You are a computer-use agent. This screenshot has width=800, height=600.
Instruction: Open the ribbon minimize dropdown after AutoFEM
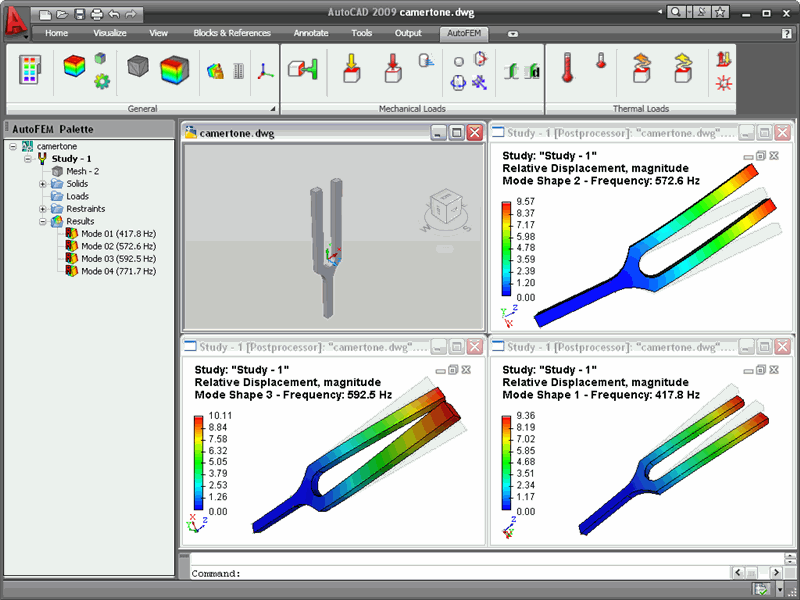[x=513, y=34]
